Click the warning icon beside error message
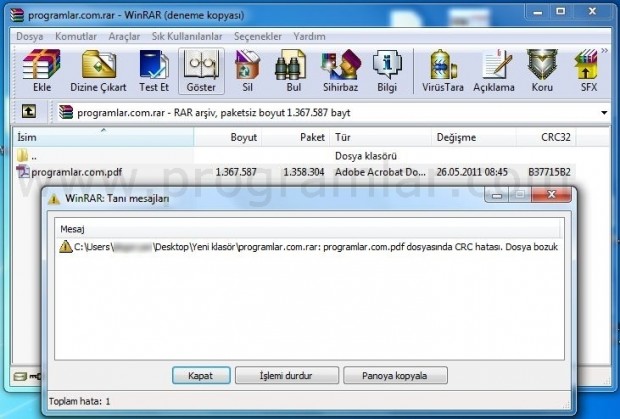The width and height of the screenshot is (620, 419). coord(66,247)
